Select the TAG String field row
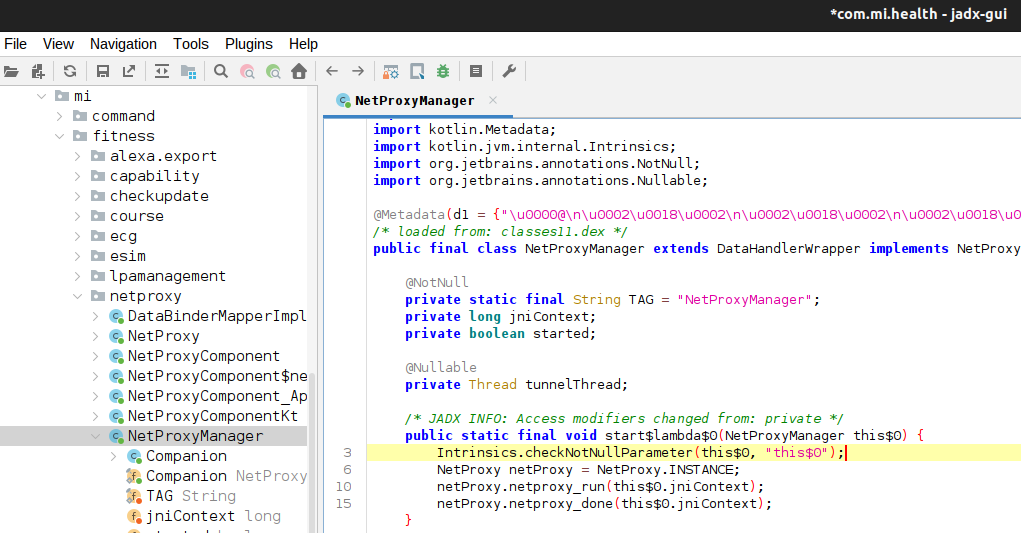Image resolution: width=1021 pixels, height=533 pixels. 182,497
